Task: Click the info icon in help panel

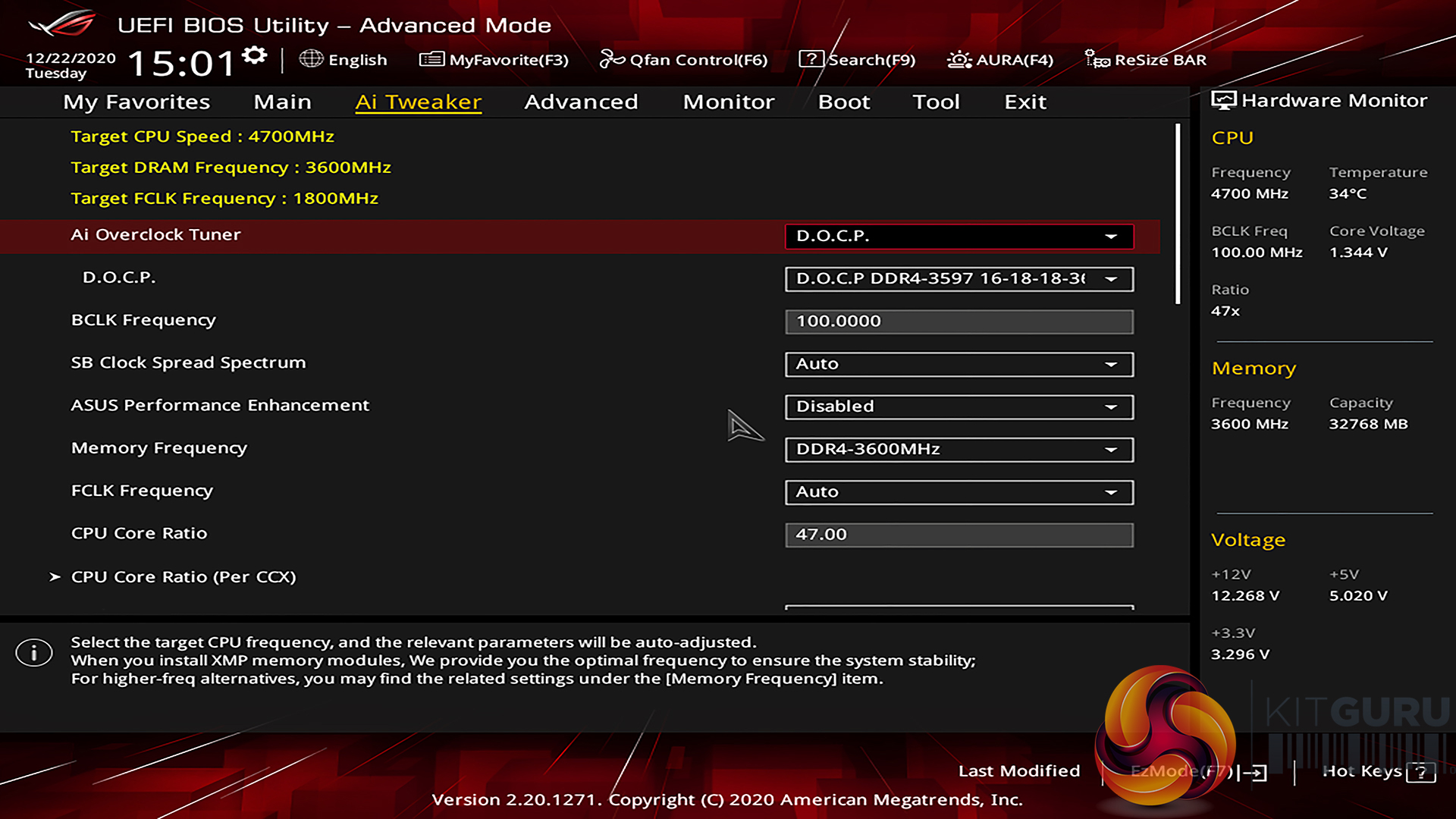Action: tap(34, 653)
